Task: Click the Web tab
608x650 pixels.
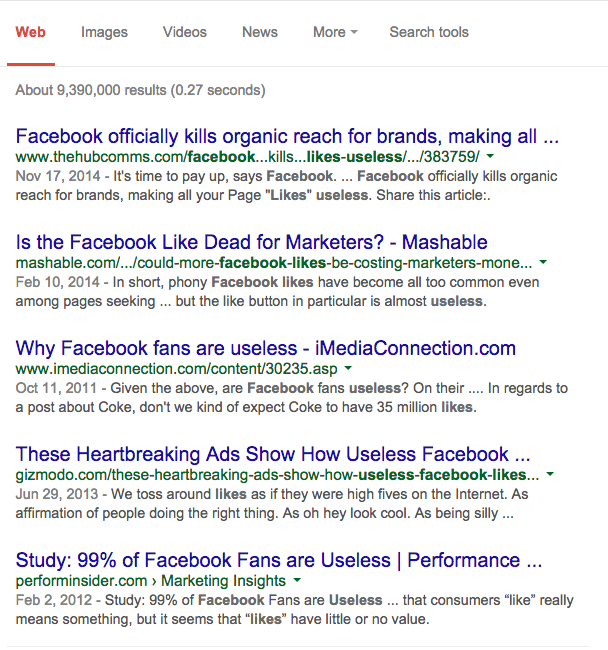Action: [30, 32]
